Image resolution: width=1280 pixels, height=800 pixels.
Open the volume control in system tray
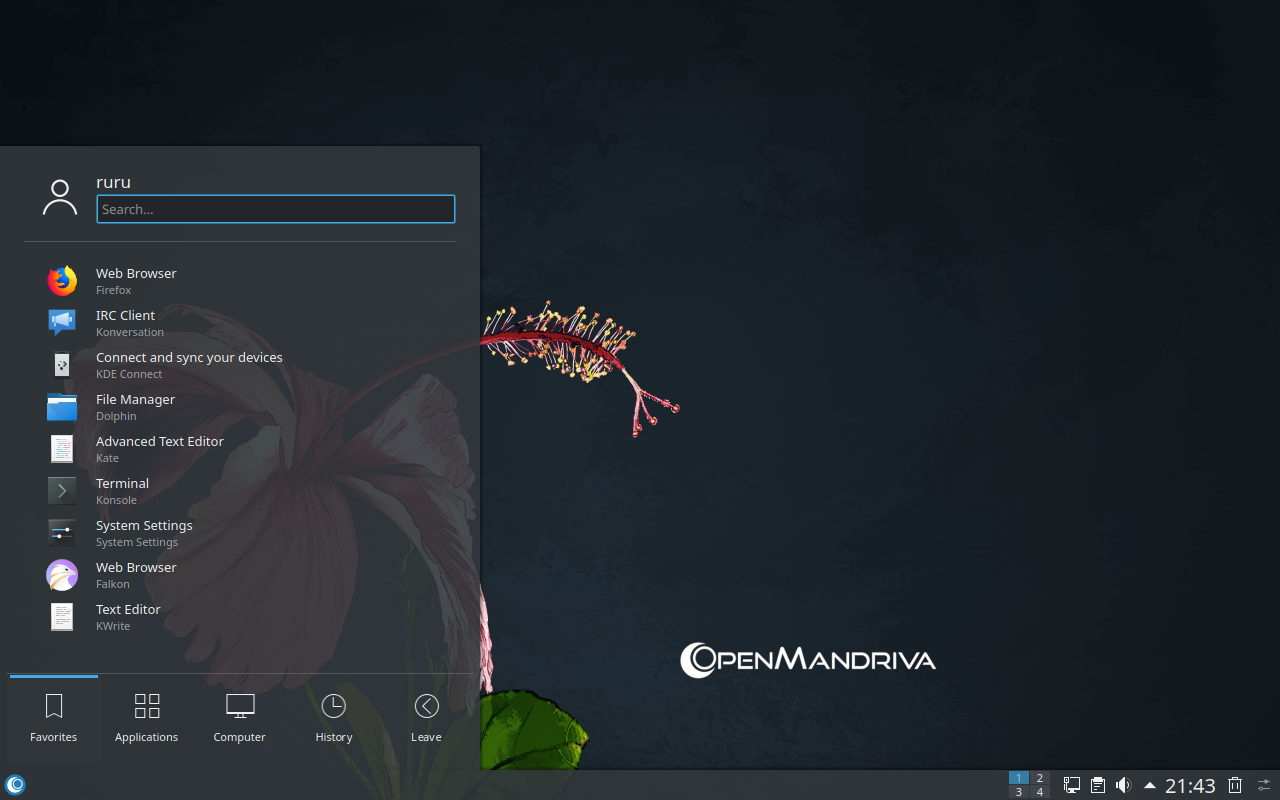pos(1123,785)
